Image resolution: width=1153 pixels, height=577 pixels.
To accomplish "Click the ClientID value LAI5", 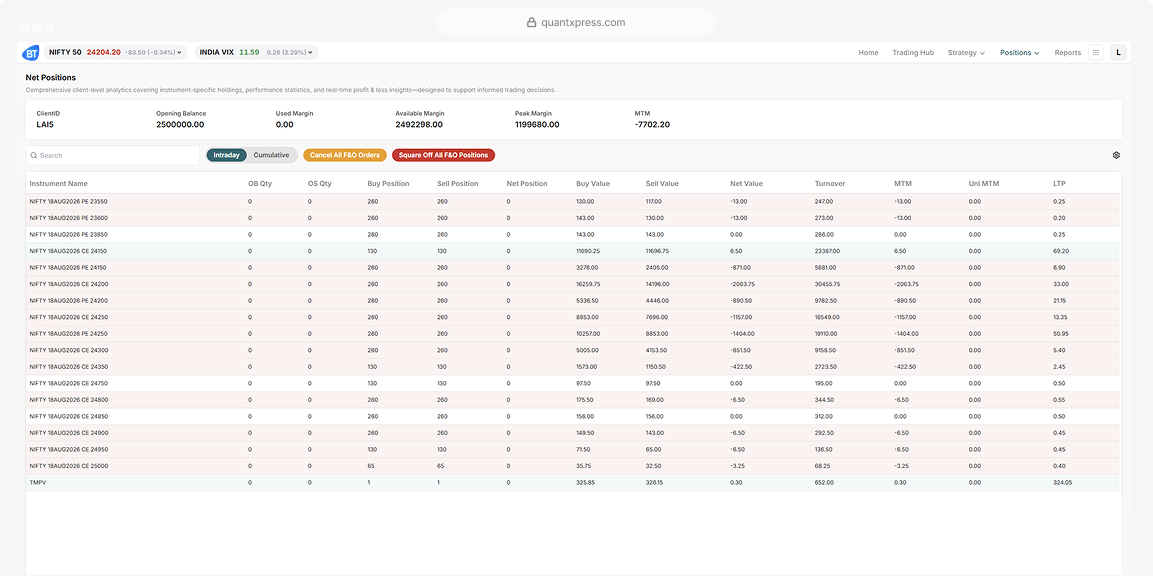I will [x=45, y=125].
